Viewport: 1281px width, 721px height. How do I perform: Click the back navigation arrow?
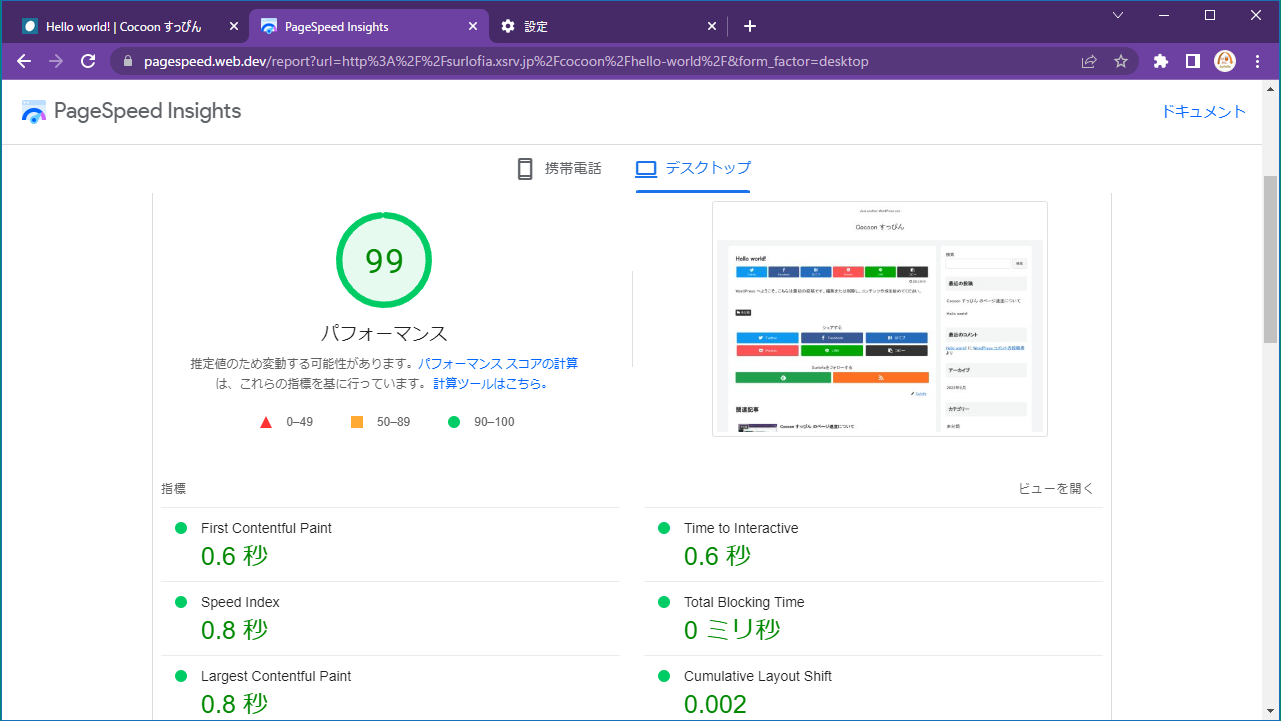point(23,60)
